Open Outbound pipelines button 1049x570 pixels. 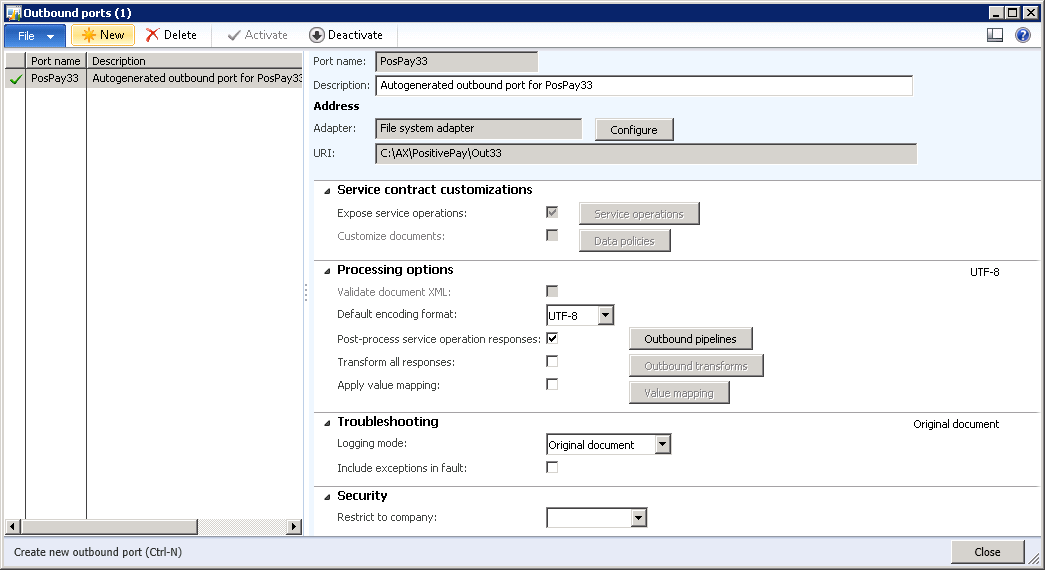pyautogui.click(x=690, y=339)
